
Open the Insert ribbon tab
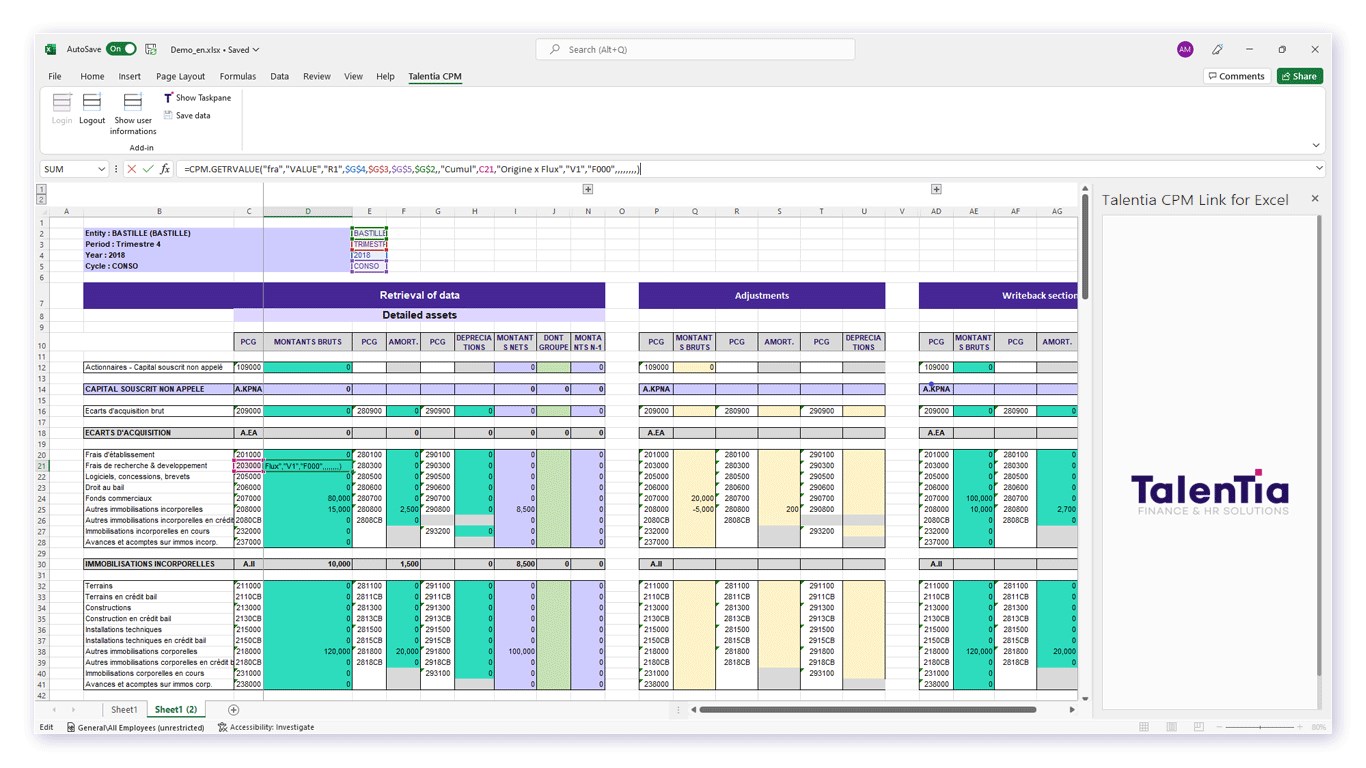(x=130, y=76)
